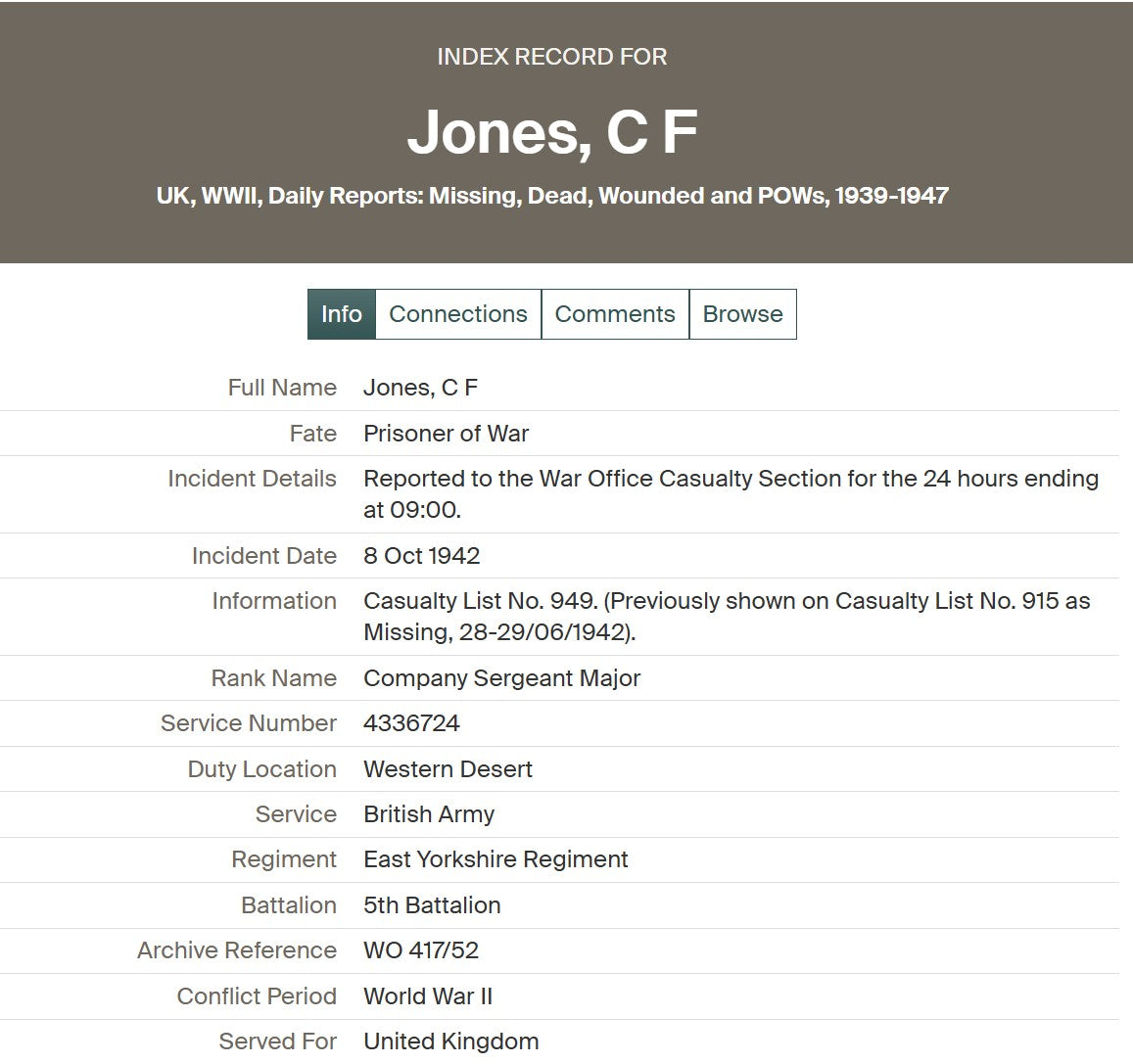Screen dimensions: 1133x1064
Task: Switch to the Comments tab
Action: (614, 314)
